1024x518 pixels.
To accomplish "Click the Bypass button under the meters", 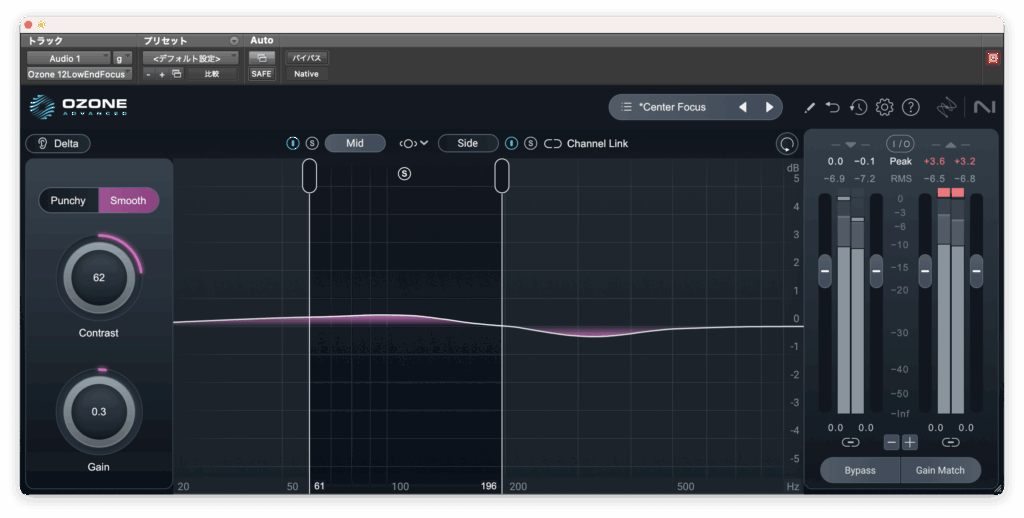I will 859,470.
